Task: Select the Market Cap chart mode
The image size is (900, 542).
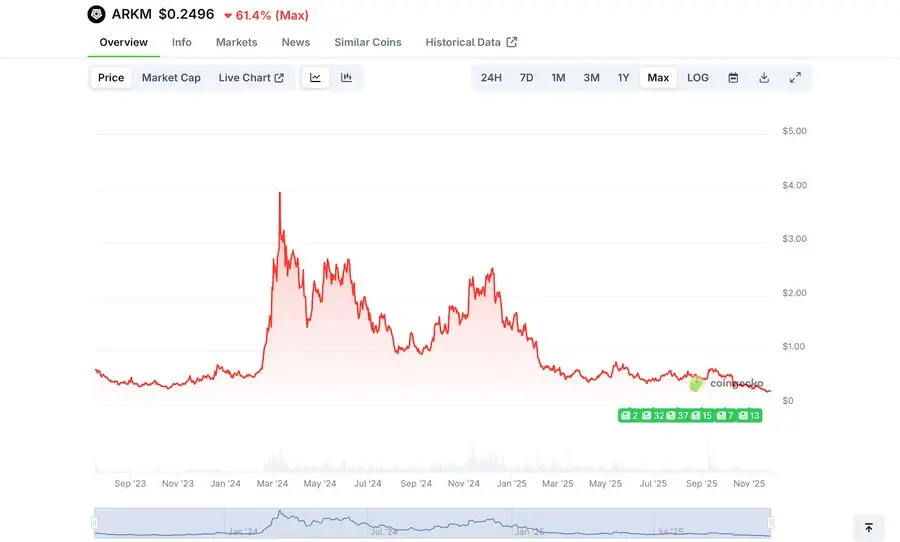Action: (x=171, y=78)
